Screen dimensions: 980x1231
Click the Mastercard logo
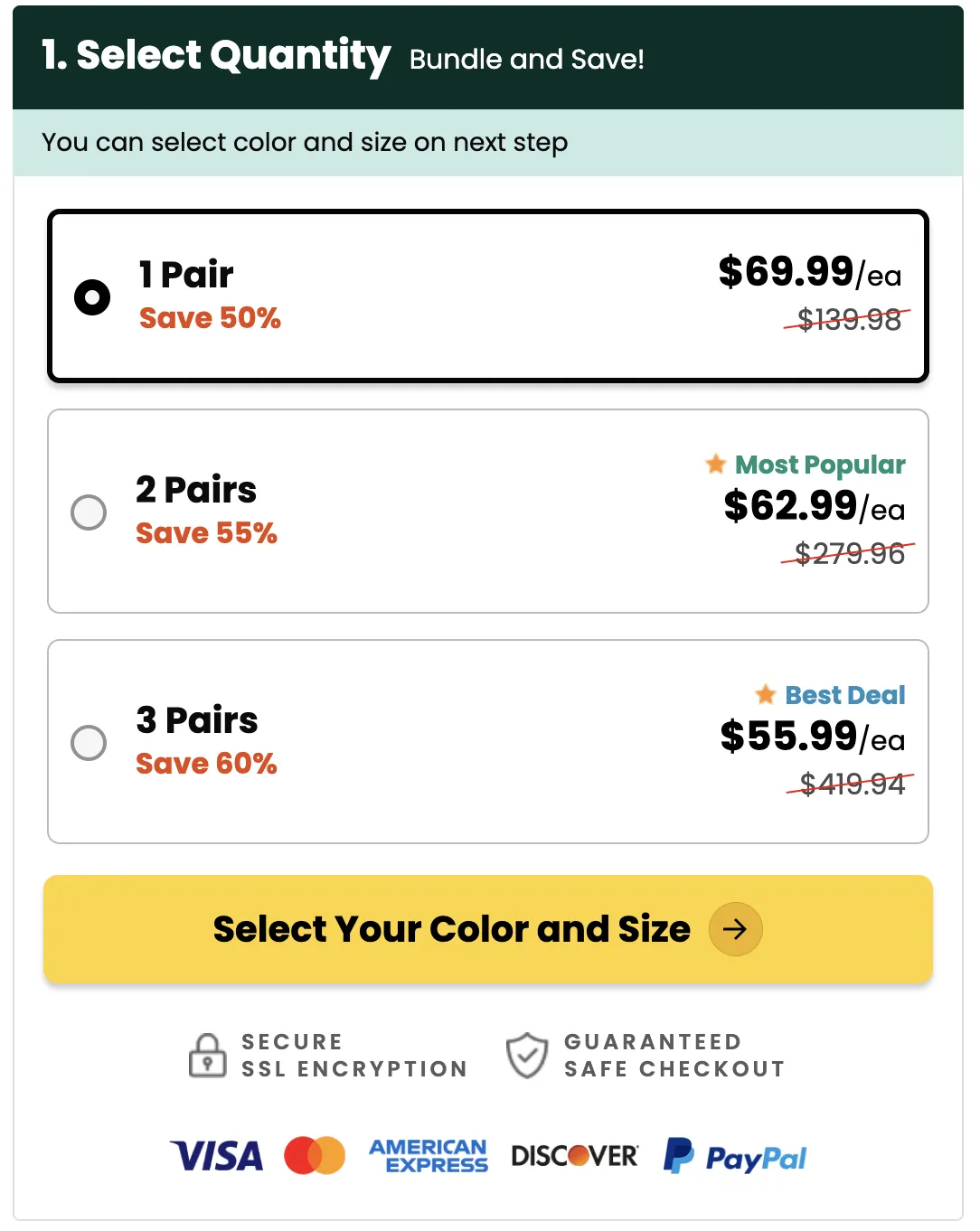point(315,1156)
